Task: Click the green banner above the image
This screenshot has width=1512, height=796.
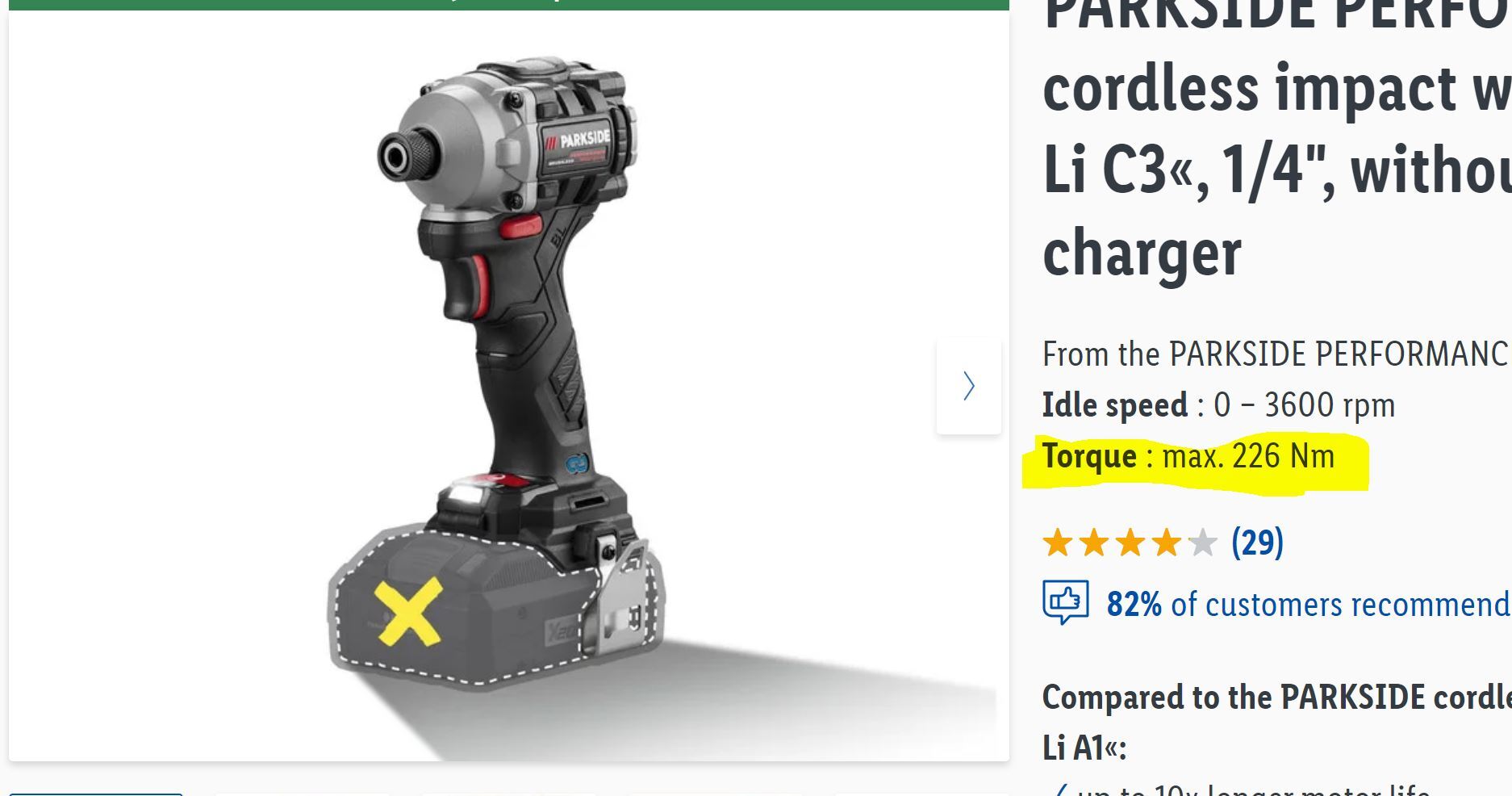Action: pyautogui.click(x=508, y=5)
